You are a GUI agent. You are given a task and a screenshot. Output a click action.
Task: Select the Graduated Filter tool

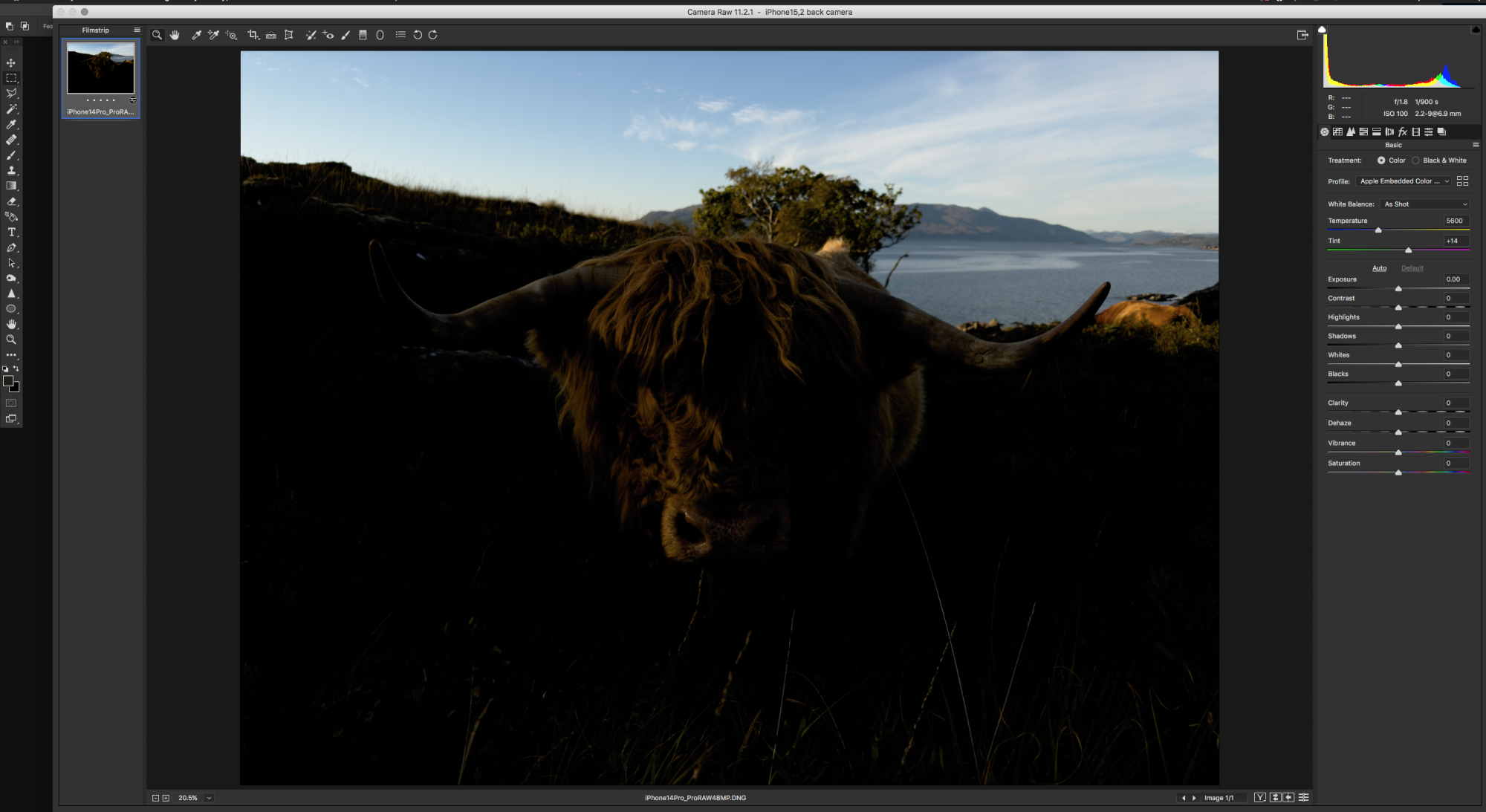pos(363,35)
